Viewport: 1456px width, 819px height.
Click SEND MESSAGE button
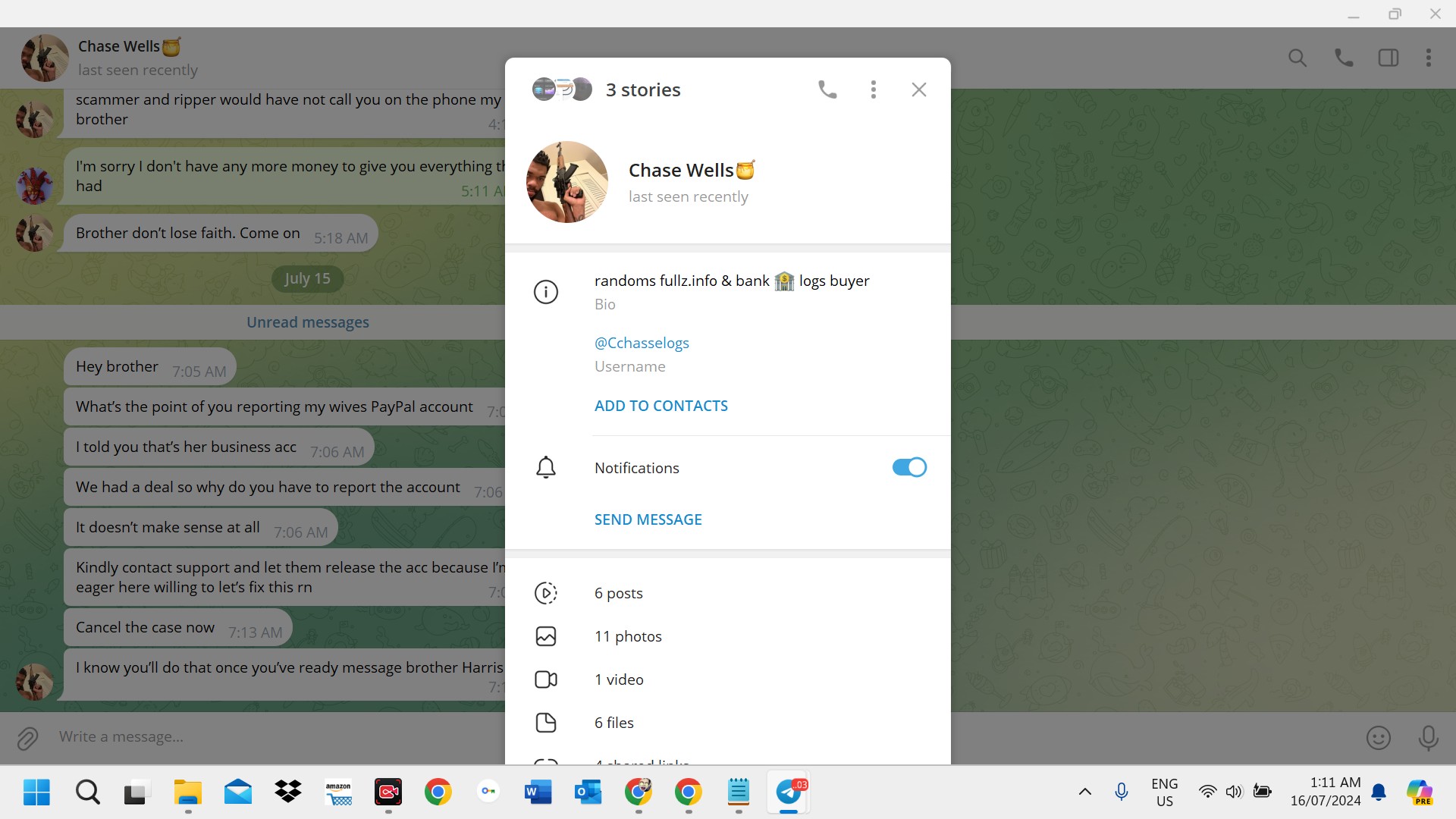[648, 519]
